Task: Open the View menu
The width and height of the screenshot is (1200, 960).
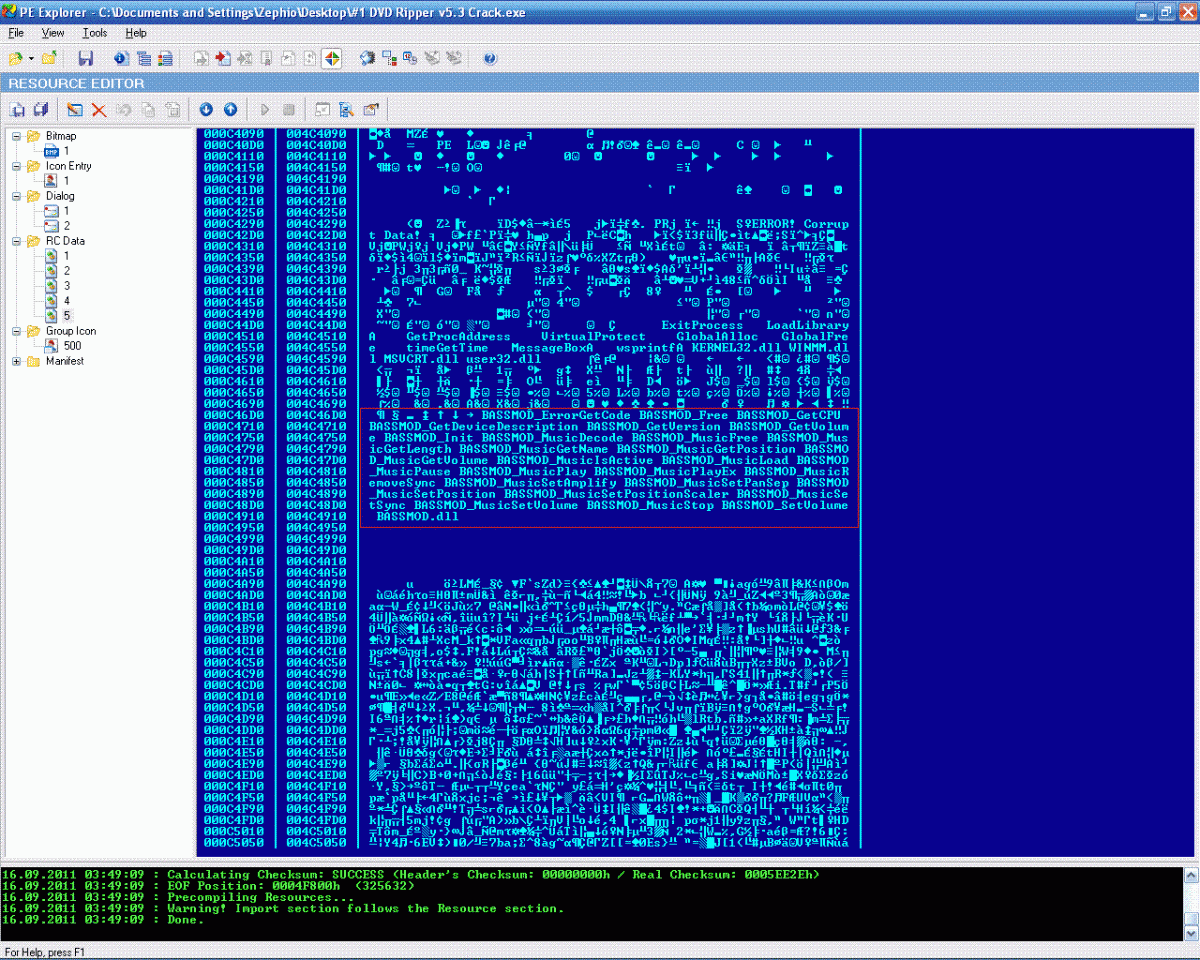Action: (53, 33)
